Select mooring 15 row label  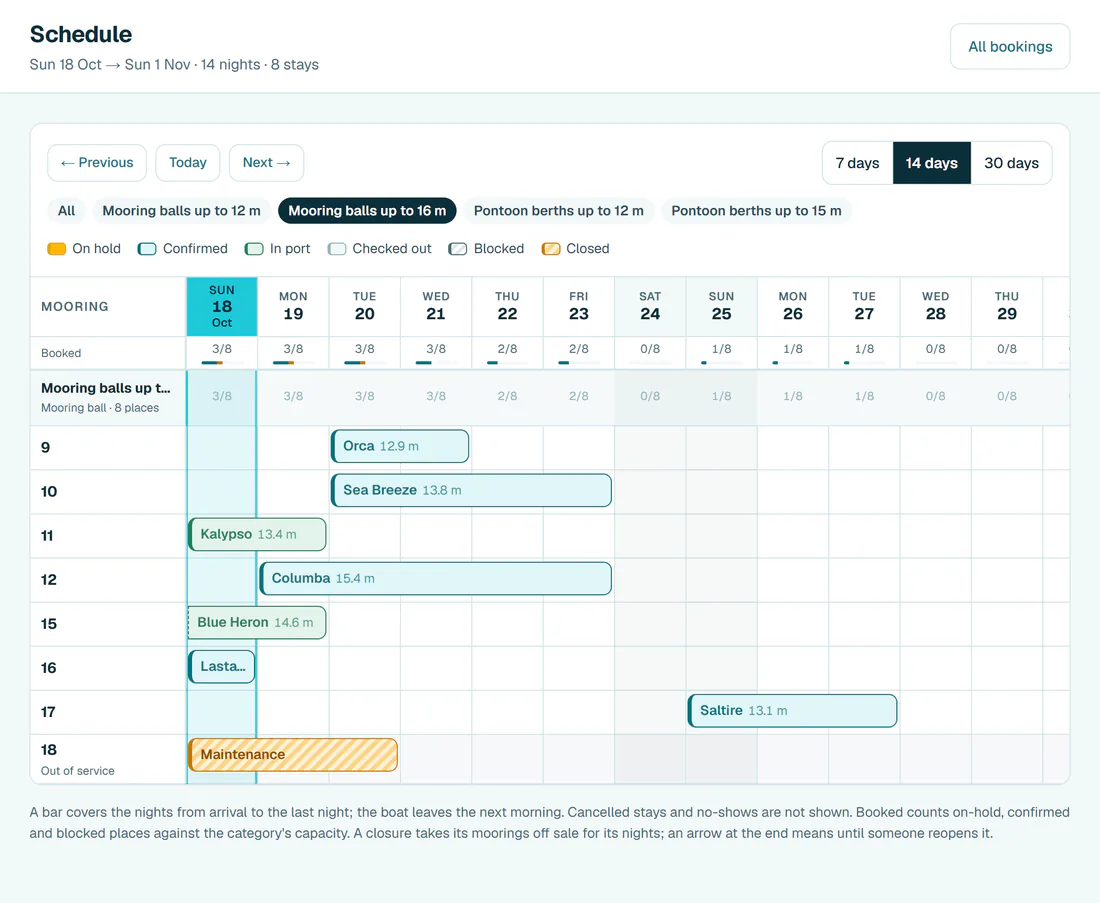pyautogui.click(x=108, y=624)
